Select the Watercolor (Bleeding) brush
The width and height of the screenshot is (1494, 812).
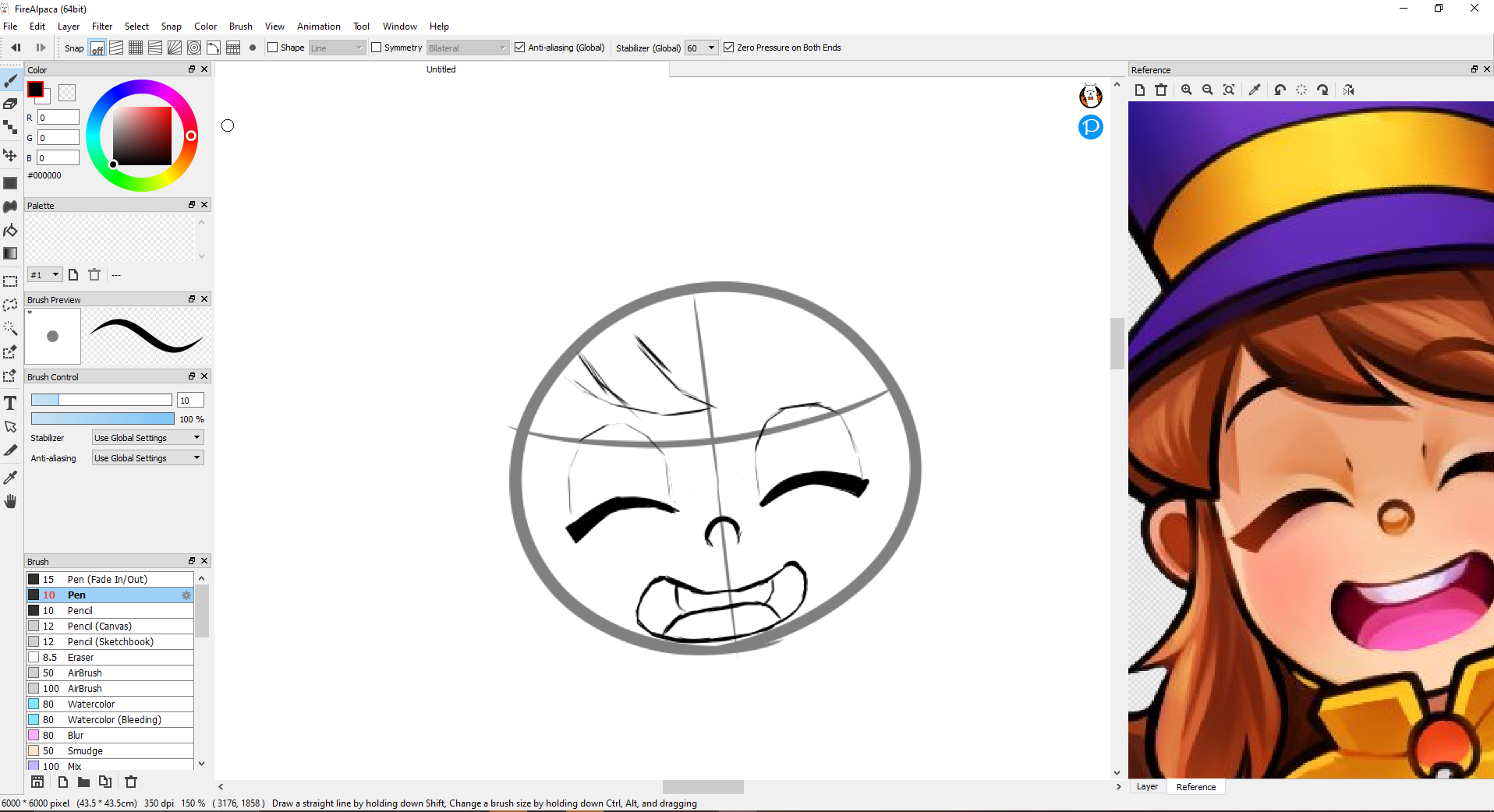114,720
